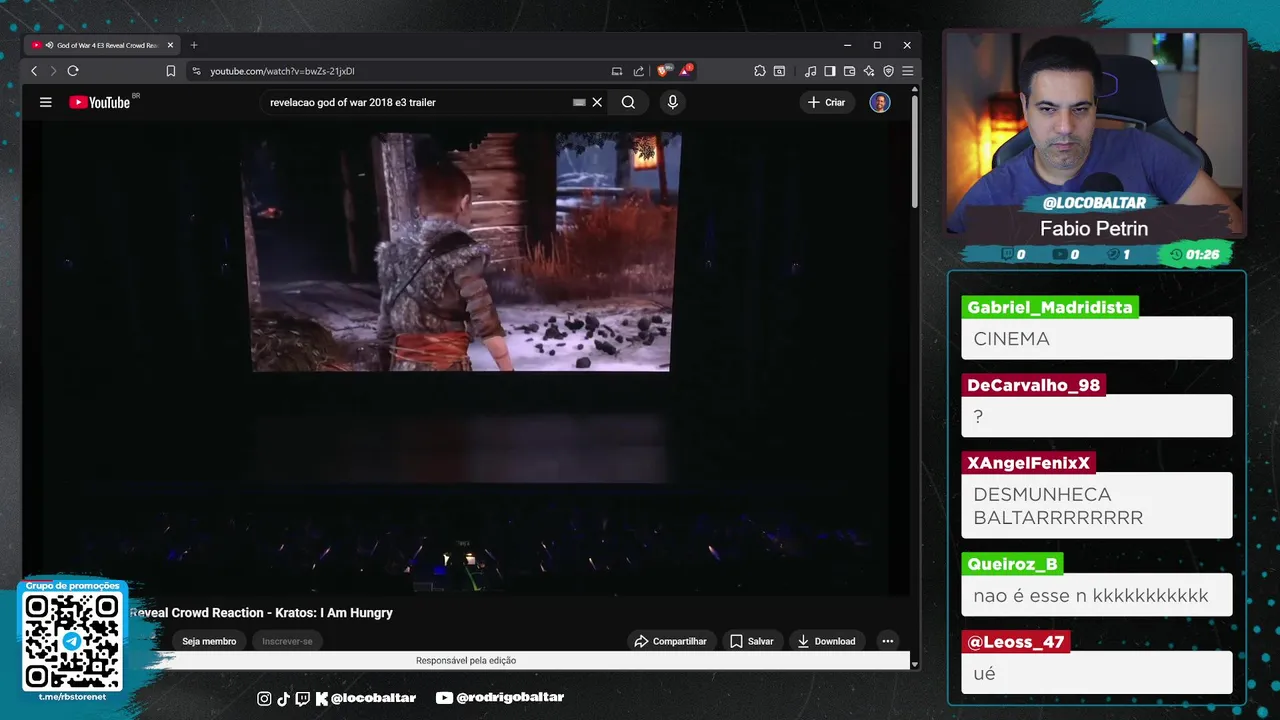Go forward to the next page
The height and width of the screenshot is (720, 1280).
53,71
